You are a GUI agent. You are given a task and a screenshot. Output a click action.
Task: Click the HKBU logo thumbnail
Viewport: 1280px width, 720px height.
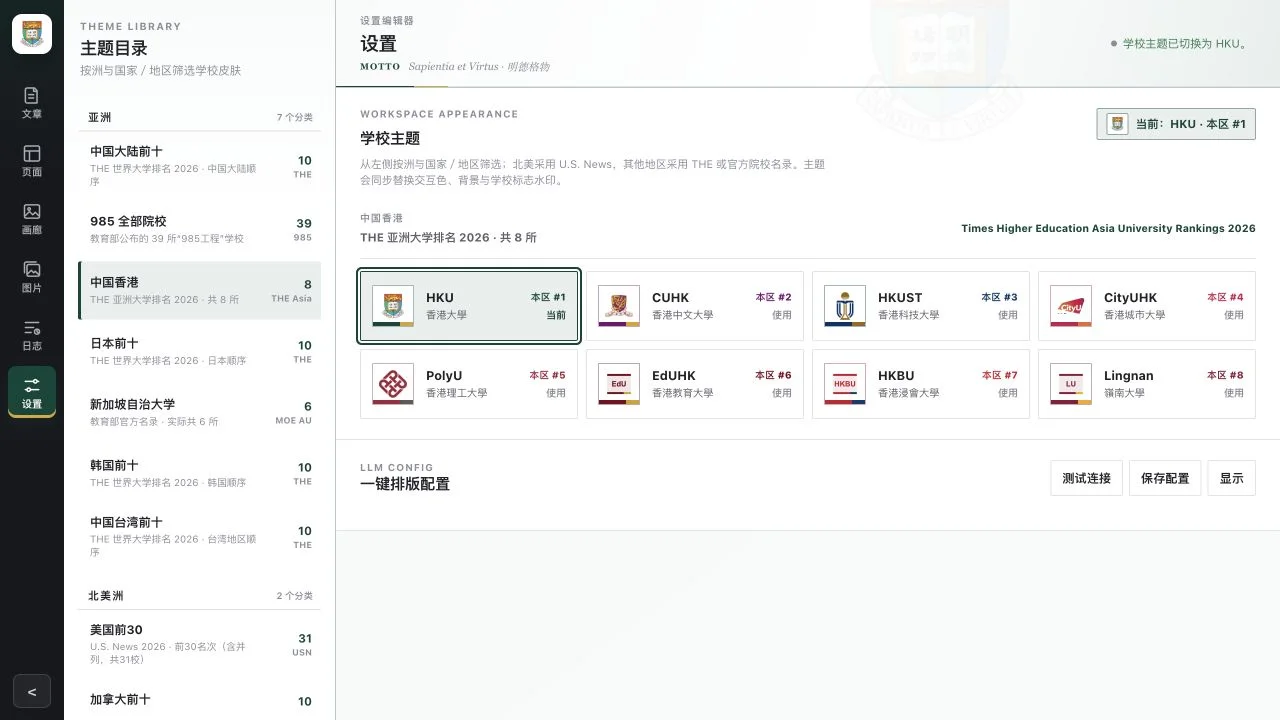click(845, 384)
